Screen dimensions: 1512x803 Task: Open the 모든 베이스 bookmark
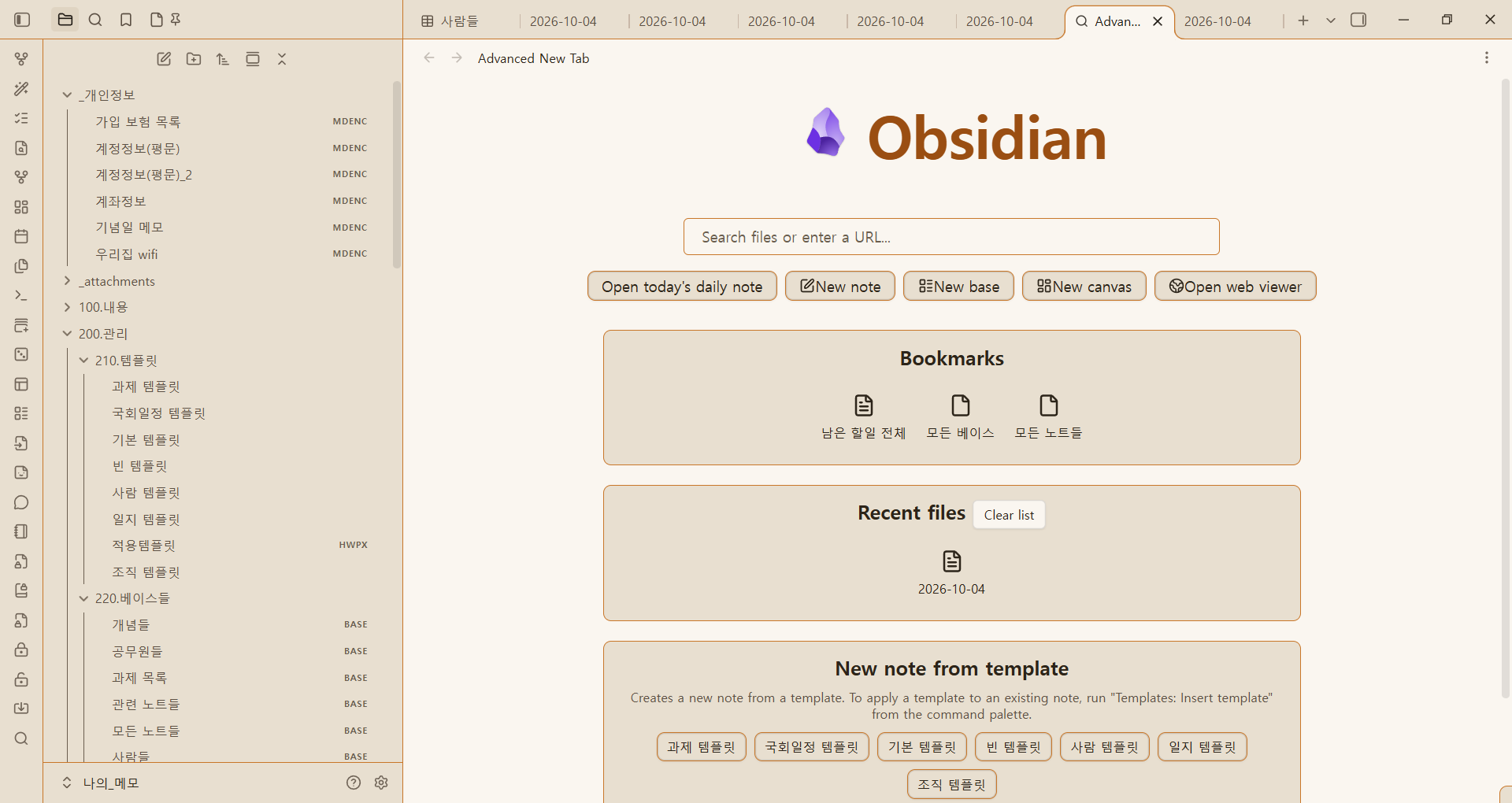pyautogui.click(x=960, y=417)
